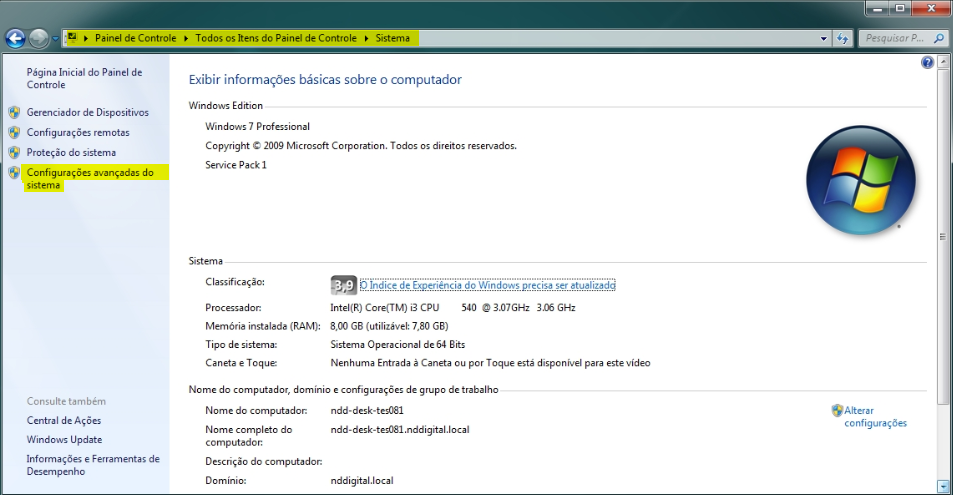
Task: Click the Windows 7 logo orb
Action: point(861,181)
